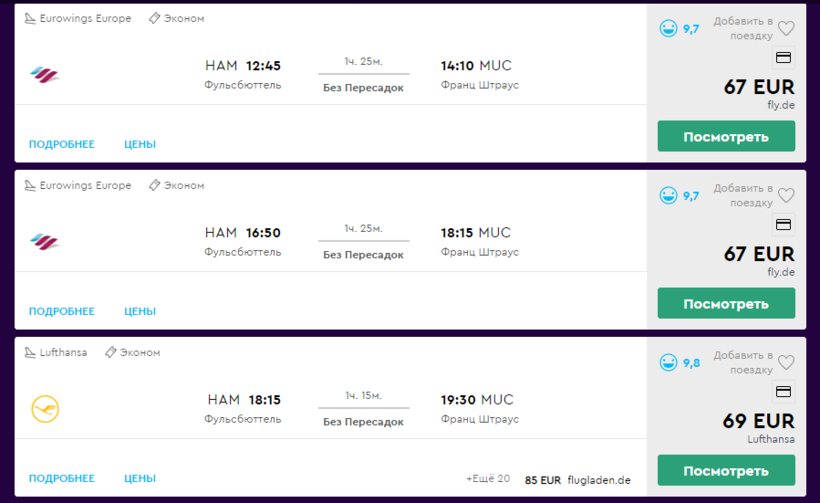Screen dimensions: 820x503
Task: Click the payment card icon for 16:50 flight
Action: click(784, 225)
